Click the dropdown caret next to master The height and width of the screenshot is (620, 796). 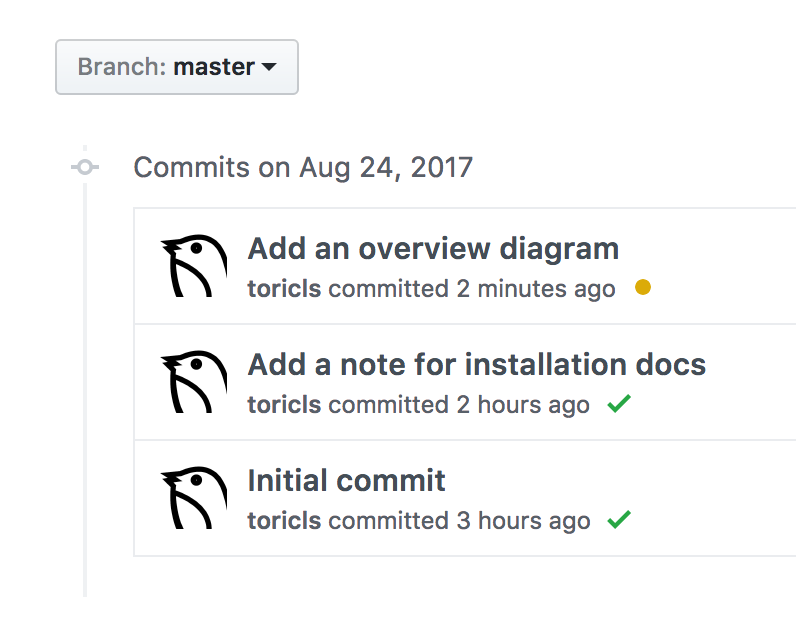(x=269, y=68)
